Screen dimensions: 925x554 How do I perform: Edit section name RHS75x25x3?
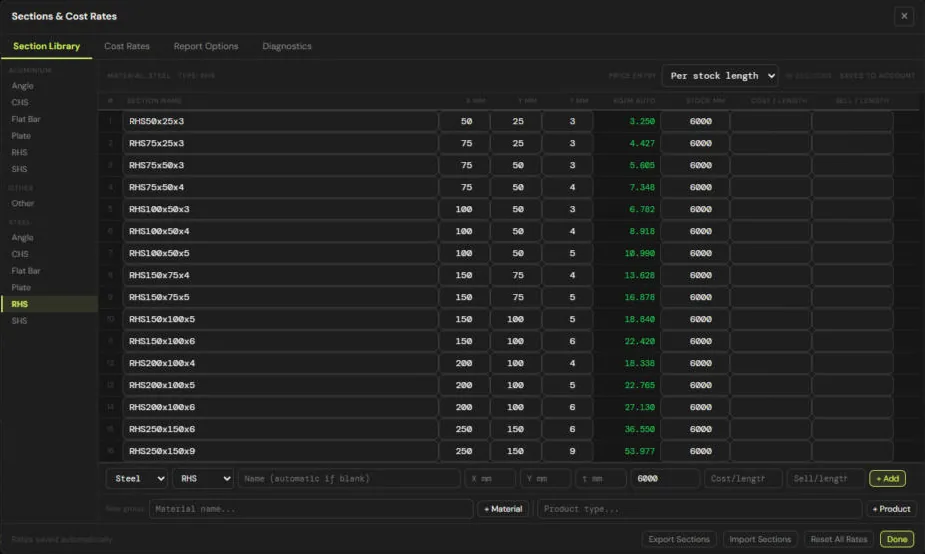click(280, 143)
